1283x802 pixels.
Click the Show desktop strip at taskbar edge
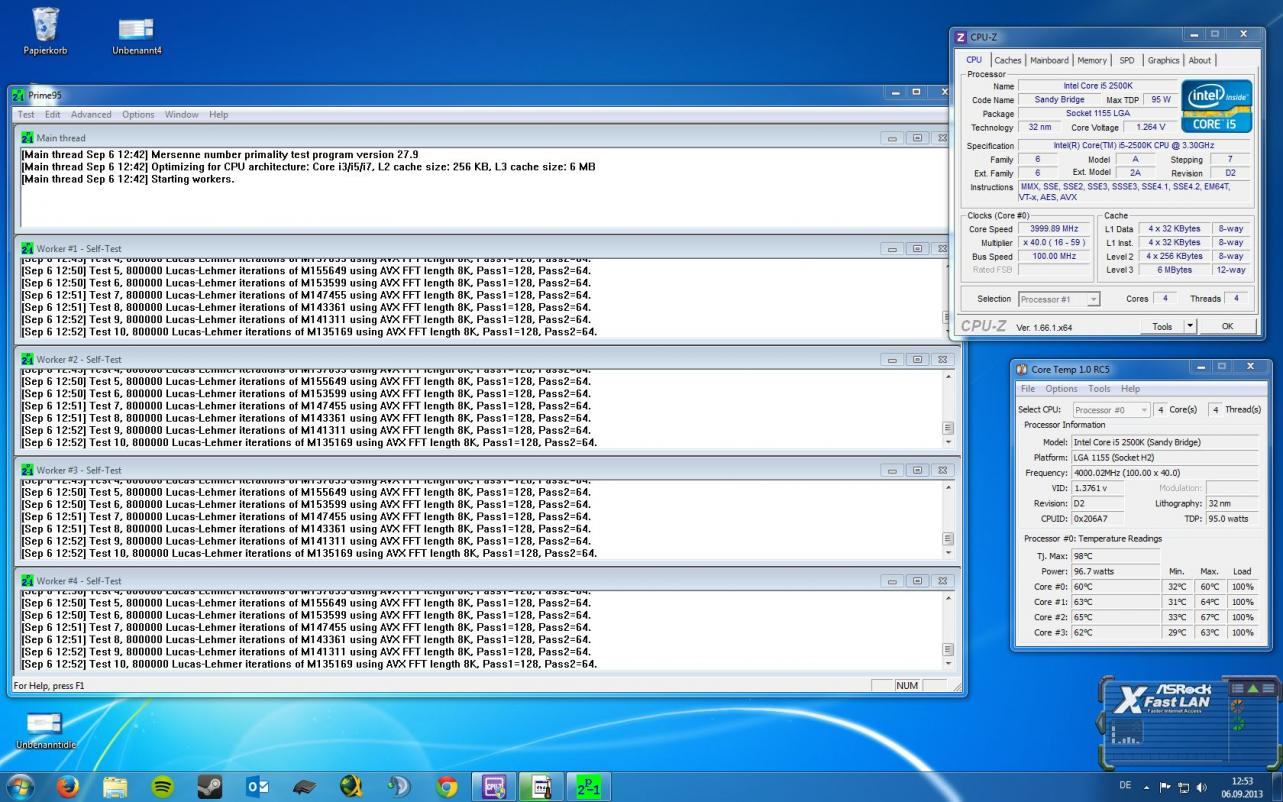point(1276,787)
